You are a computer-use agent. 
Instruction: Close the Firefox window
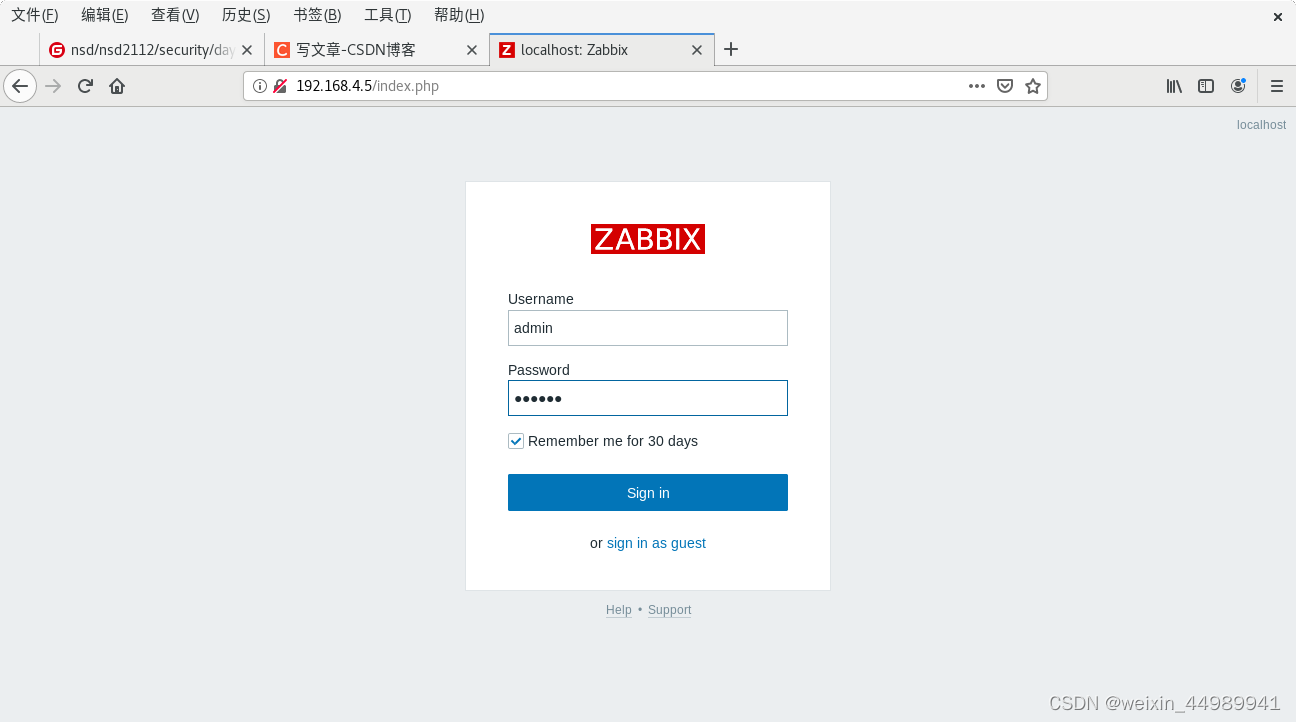(x=1278, y=16)
